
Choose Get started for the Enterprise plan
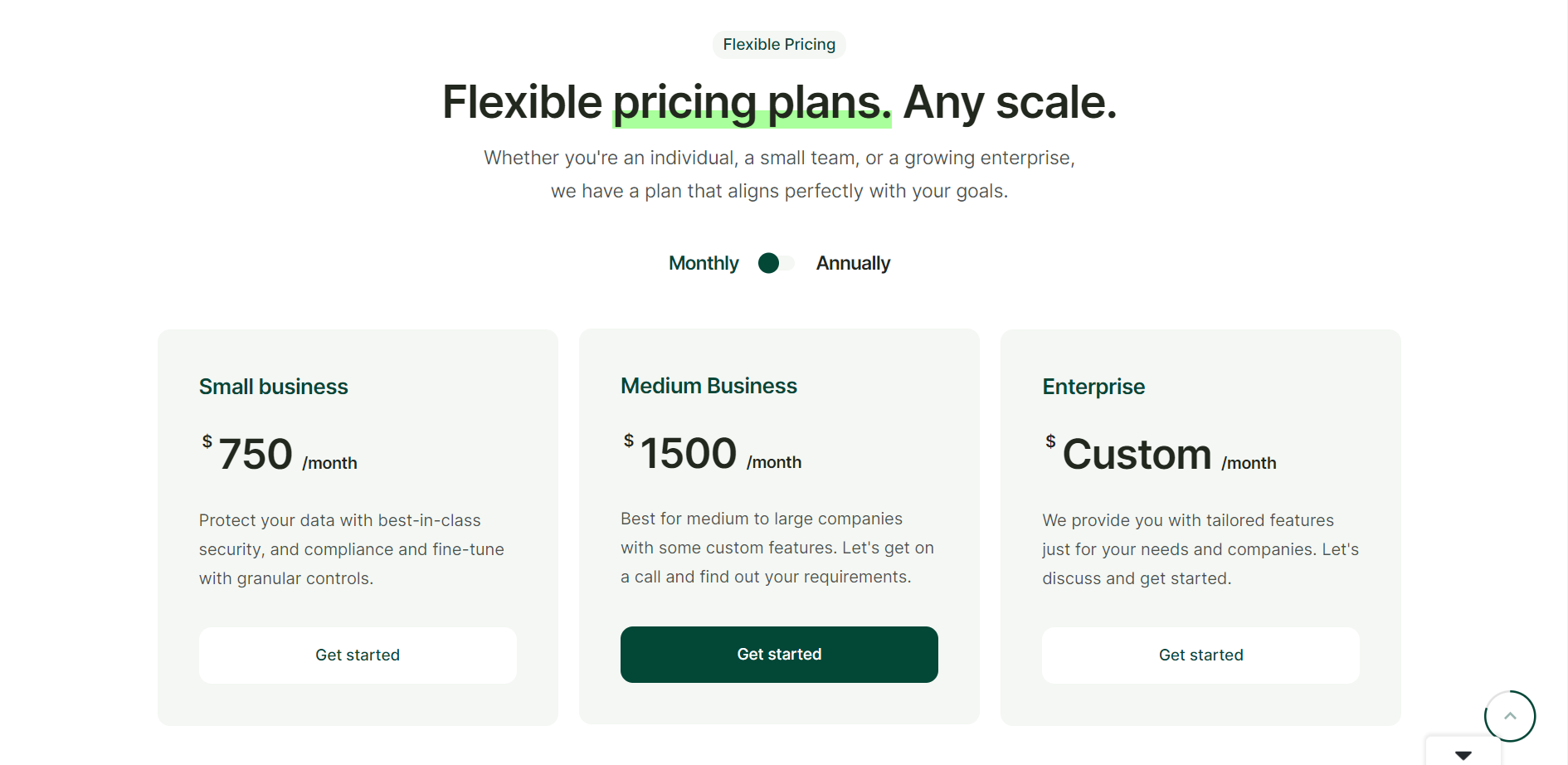coord(1200,655)
